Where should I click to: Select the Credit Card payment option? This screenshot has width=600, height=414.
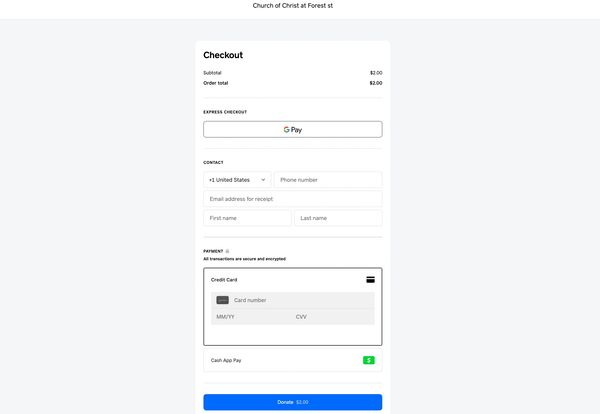coord(224,280)
